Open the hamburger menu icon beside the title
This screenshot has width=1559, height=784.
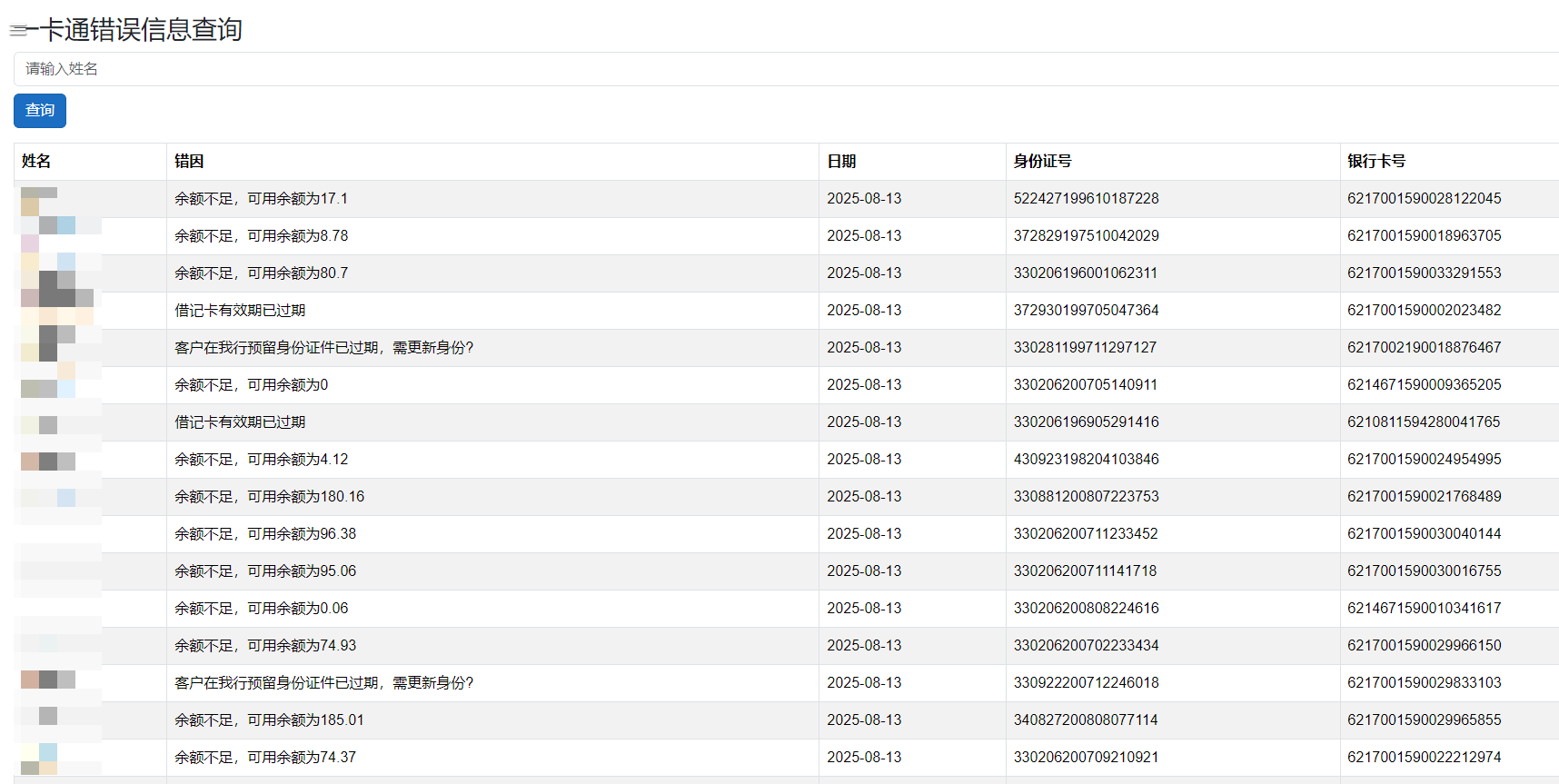(x=18, y=31)
